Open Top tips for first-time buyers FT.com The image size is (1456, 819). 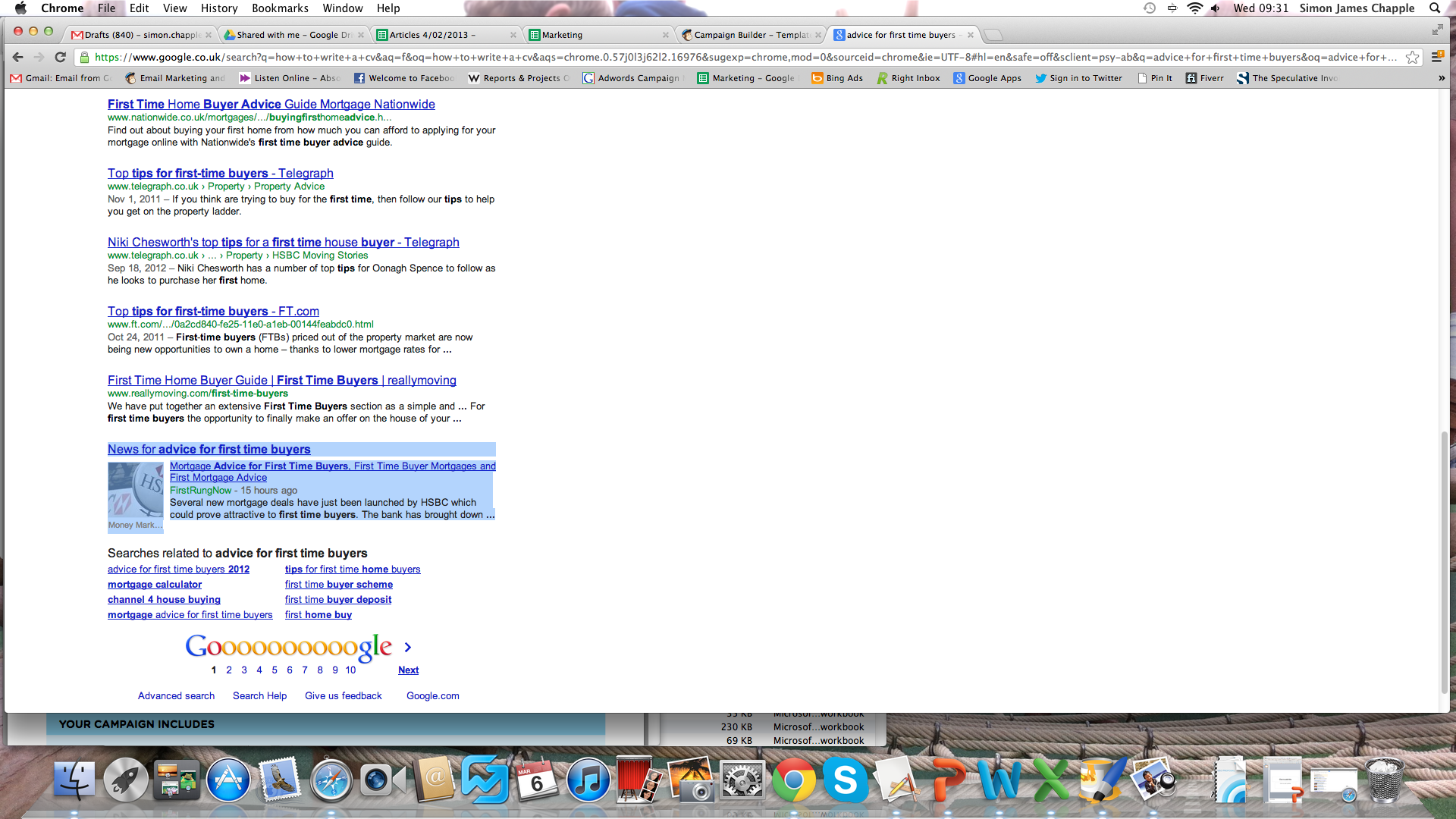tap(213, 311)
